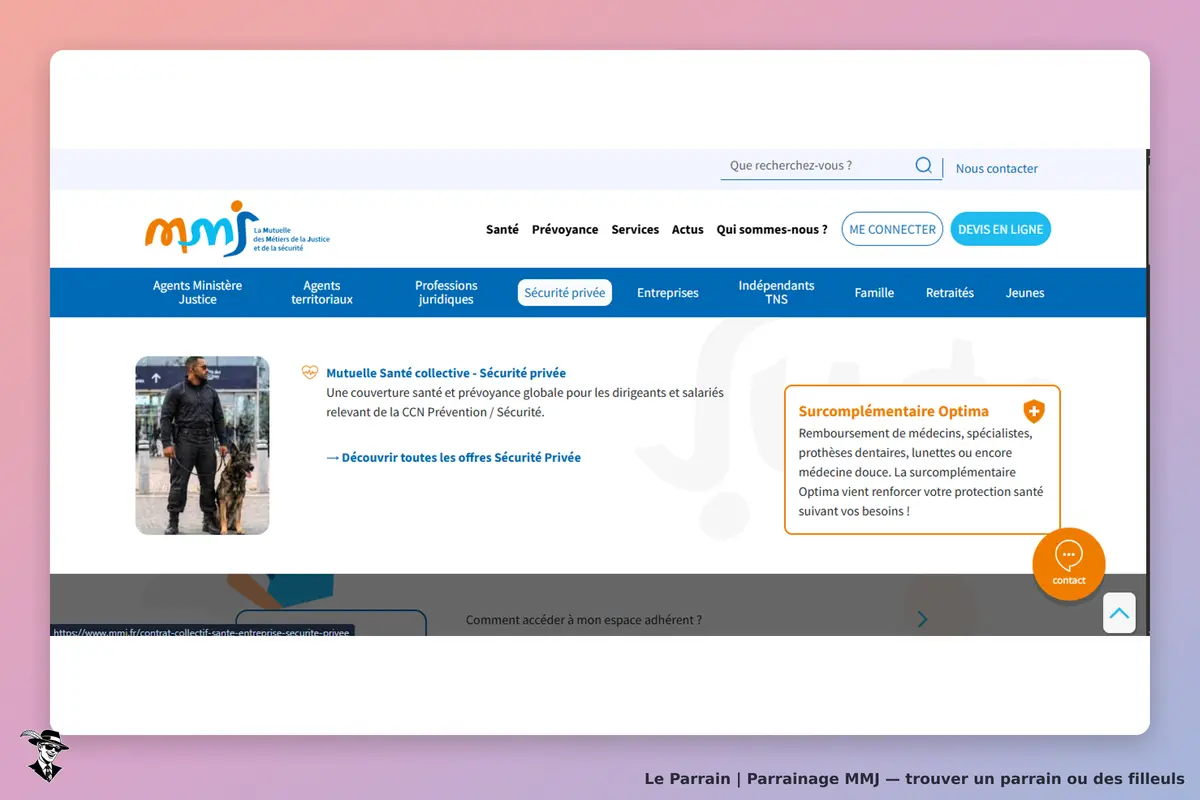Click the Surcomplémentaire Optima heading

pos(893,411)
